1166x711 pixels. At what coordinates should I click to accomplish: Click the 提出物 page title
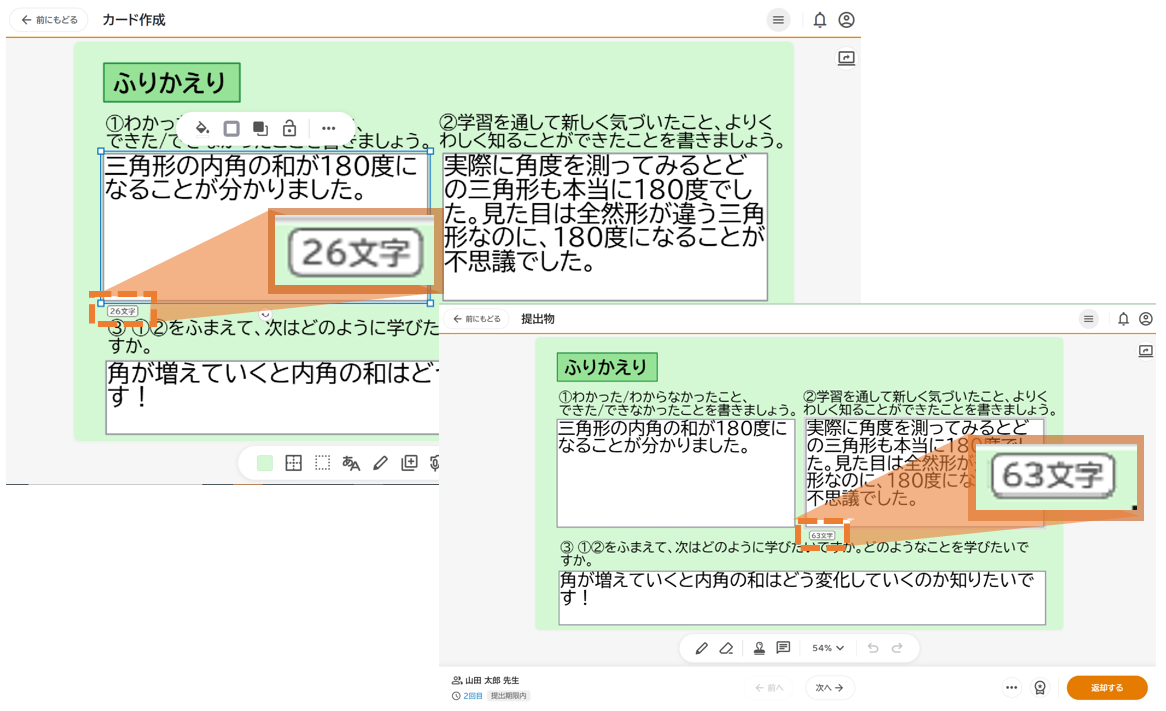(538, 319)
